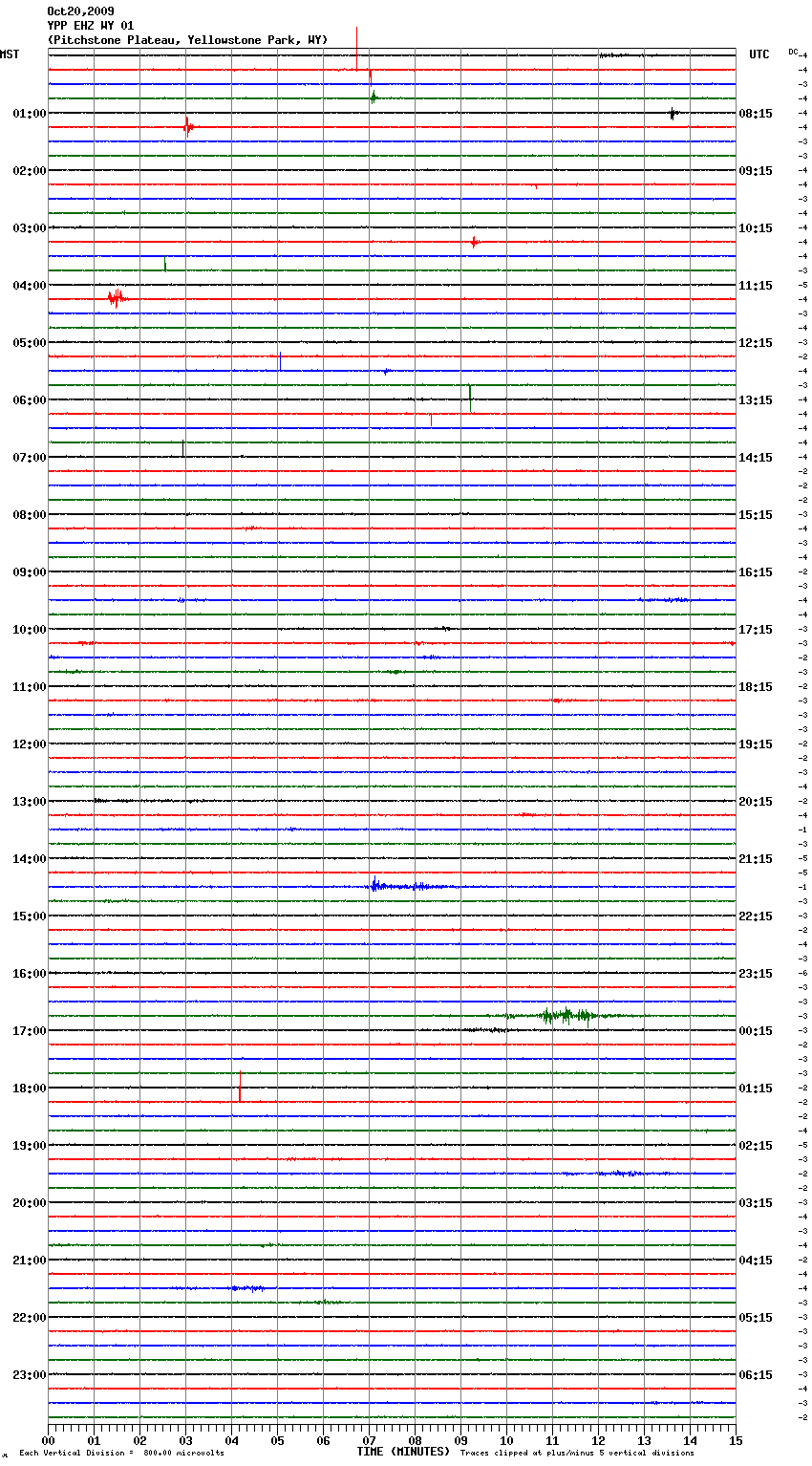Screen dimensions: 812x1466
Task: Select the 02:00 MST row label
Action: pyautogui.click(x=30, y=171)
